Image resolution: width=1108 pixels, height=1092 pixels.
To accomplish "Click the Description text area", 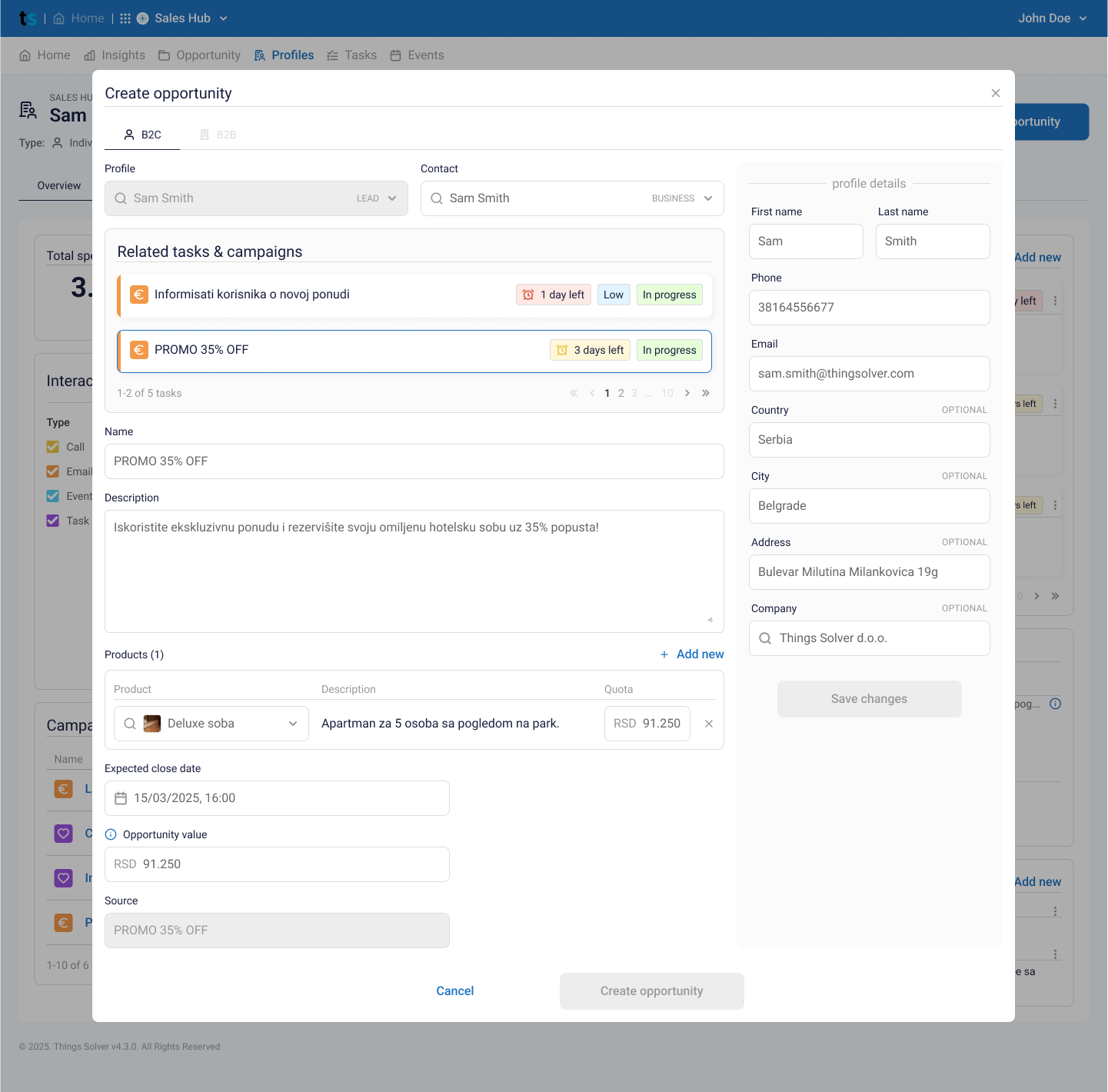I will point(414,571).
